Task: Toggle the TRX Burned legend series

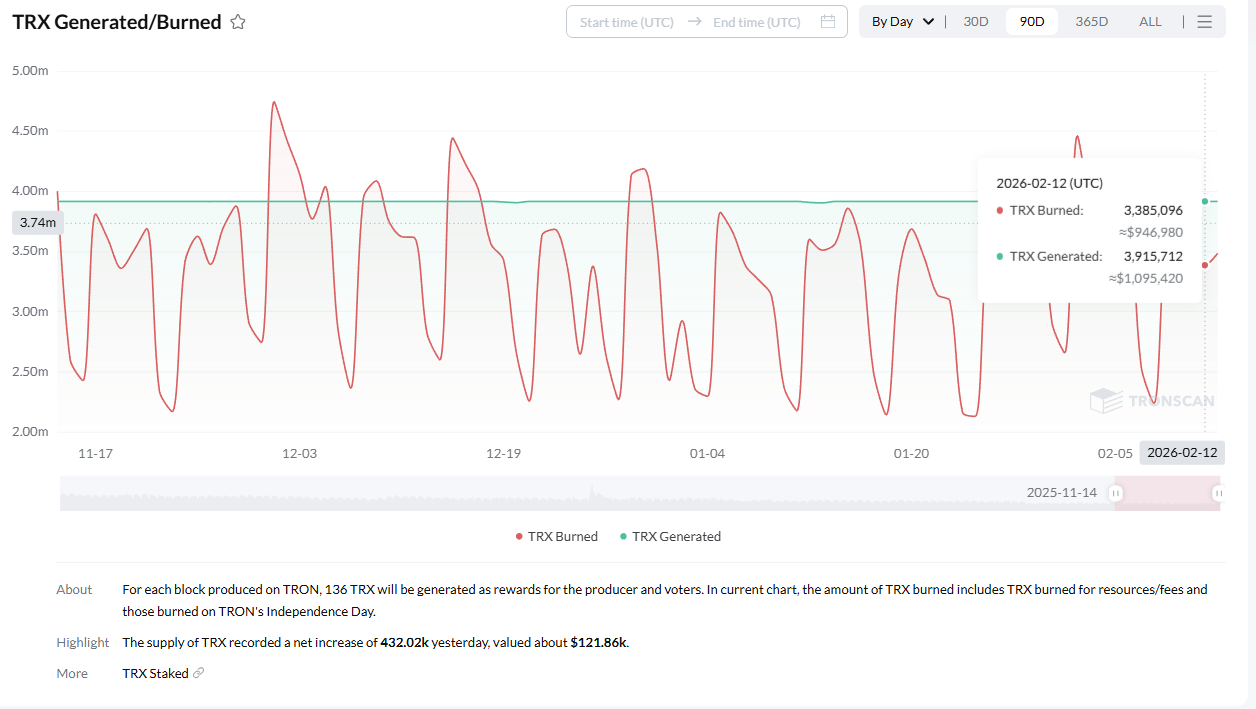Action: click(x=556, y=536)
